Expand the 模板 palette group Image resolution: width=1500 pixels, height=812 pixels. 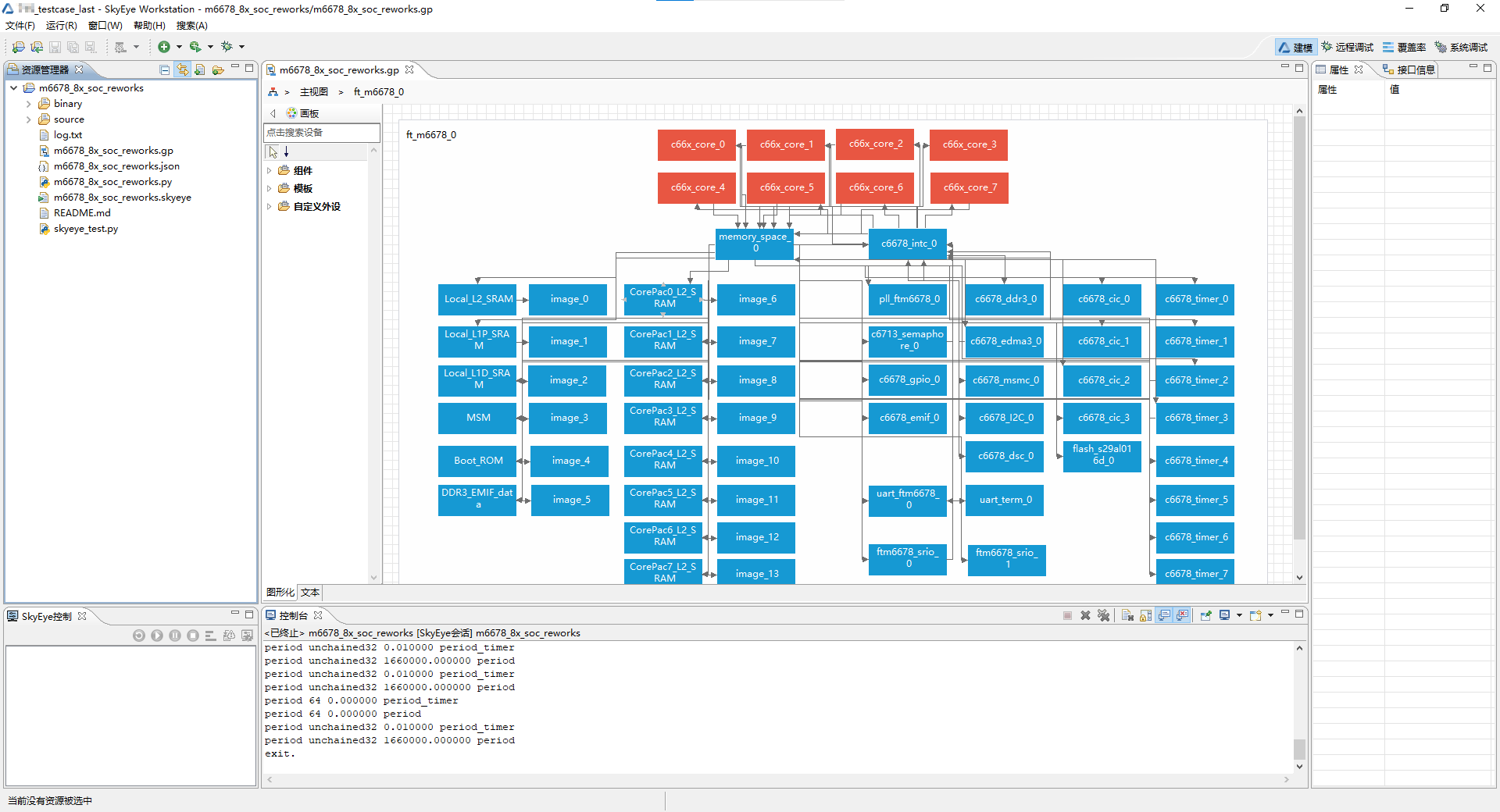(270, 188)
